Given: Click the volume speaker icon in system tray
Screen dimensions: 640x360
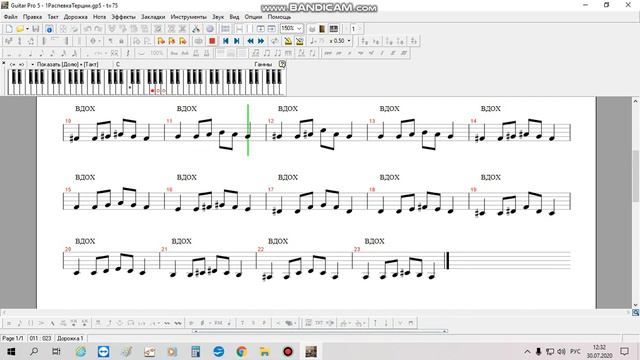Looking at the screenshot, I should [x=562, y=351].
